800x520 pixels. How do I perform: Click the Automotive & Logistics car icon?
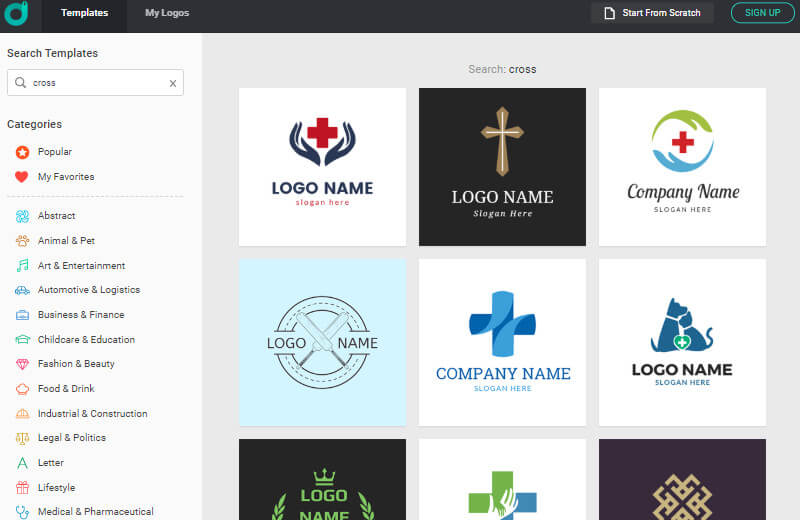22,290
